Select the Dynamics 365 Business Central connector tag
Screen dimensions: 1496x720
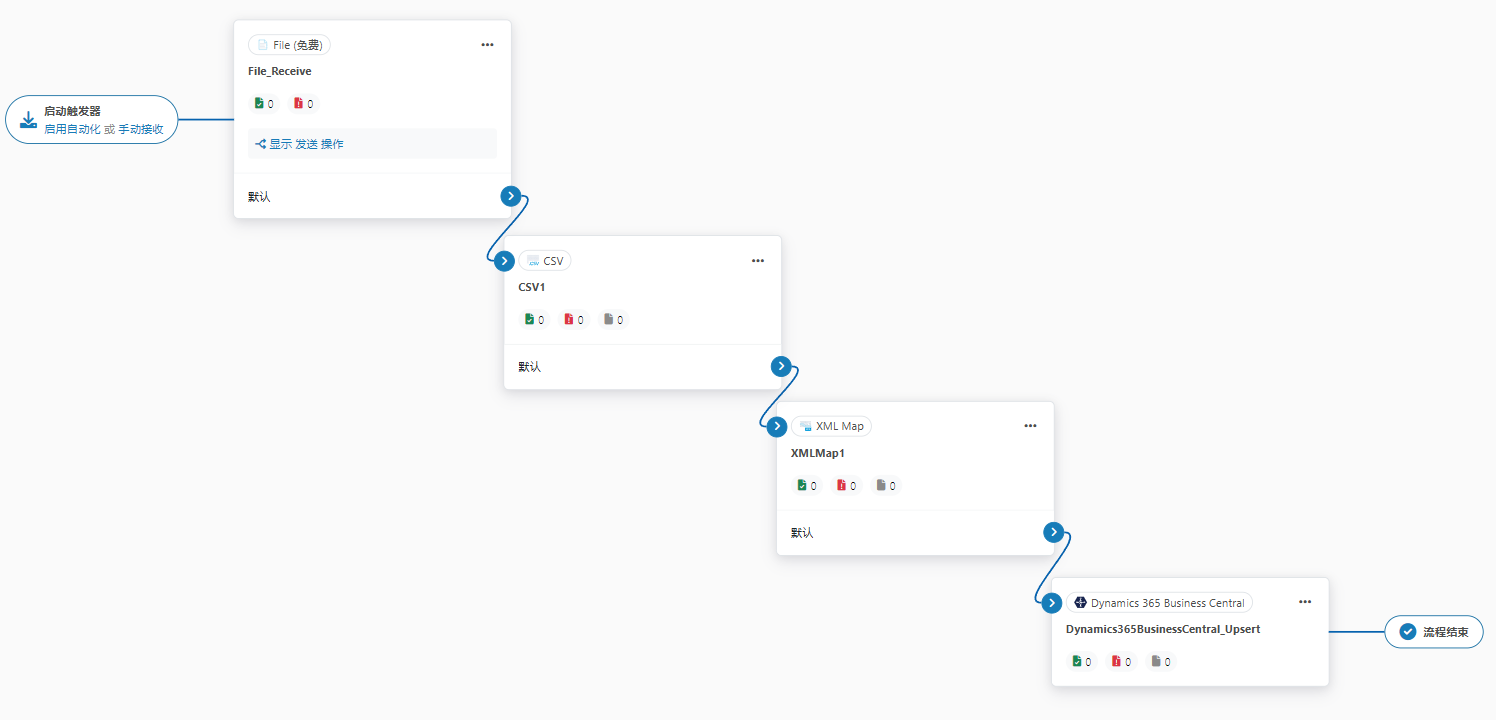[1159, 603]
